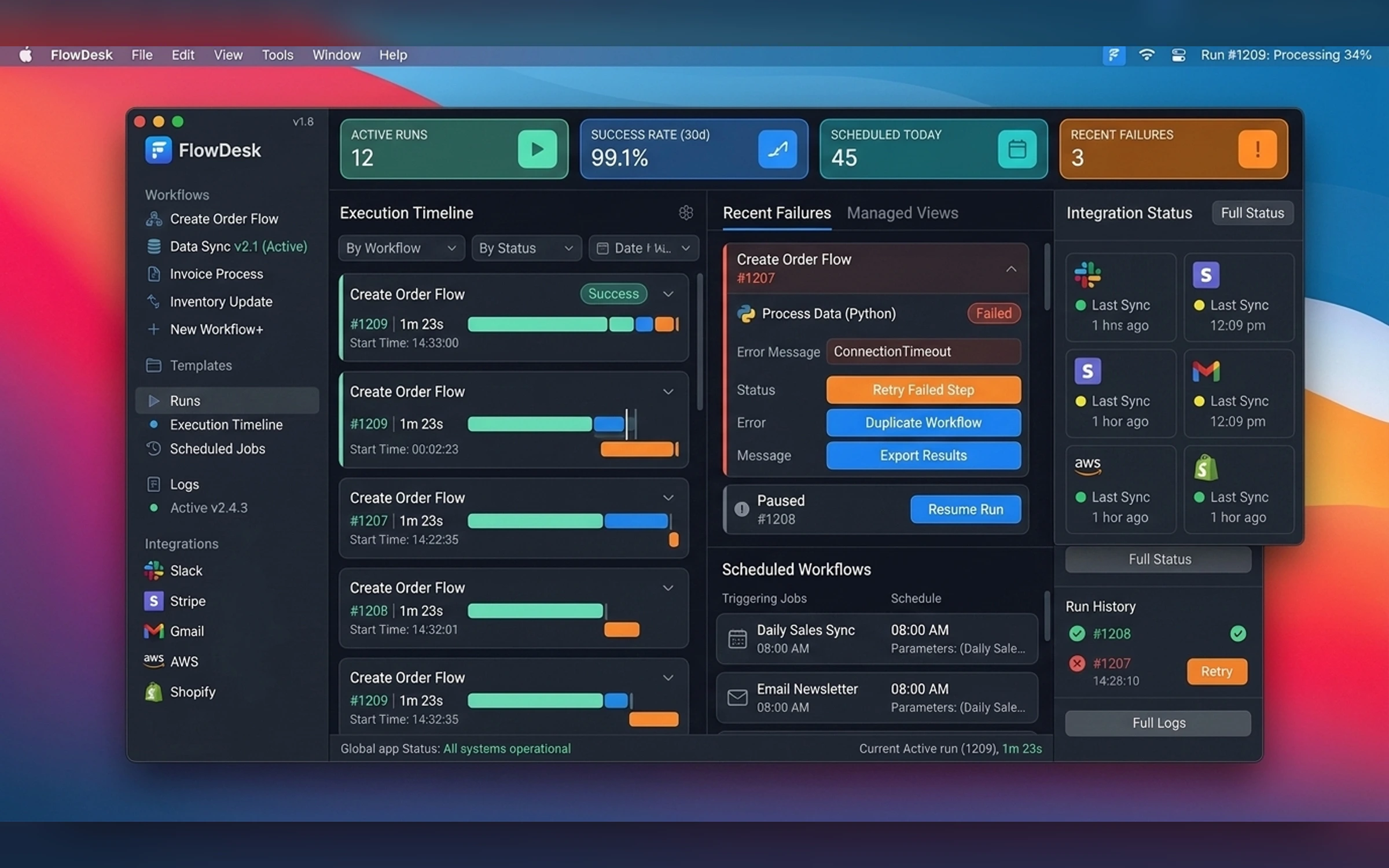
Task: Select Data Sync v2.1 workflow in sidebar
Action: (x=227, y=247)
